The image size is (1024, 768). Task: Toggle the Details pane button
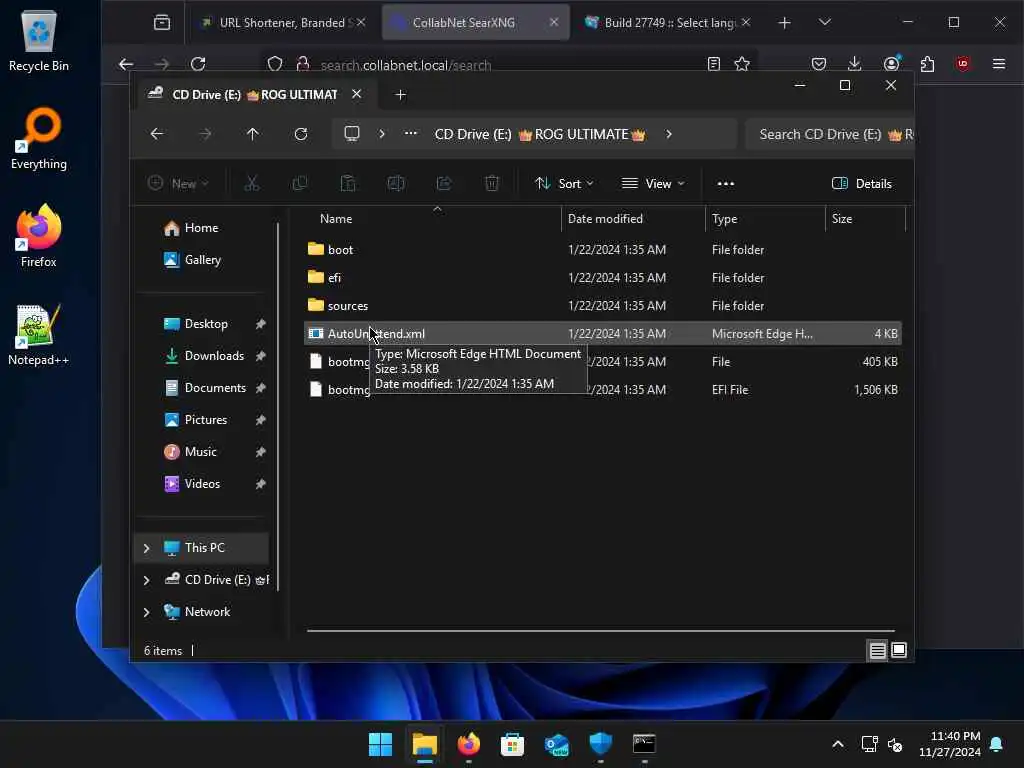coord(861,184)
